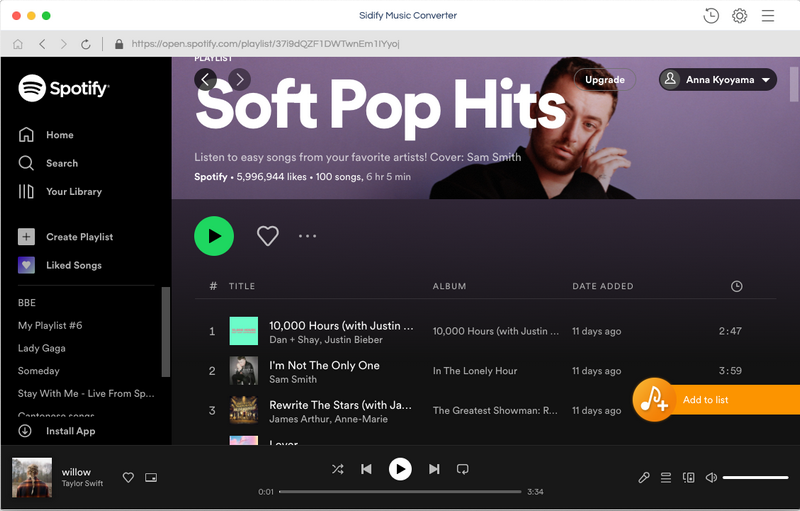The height and width of the screenshot is (511, 800).
Task: Open Sidify hamburger menu
Action: (x=768, y=16)
